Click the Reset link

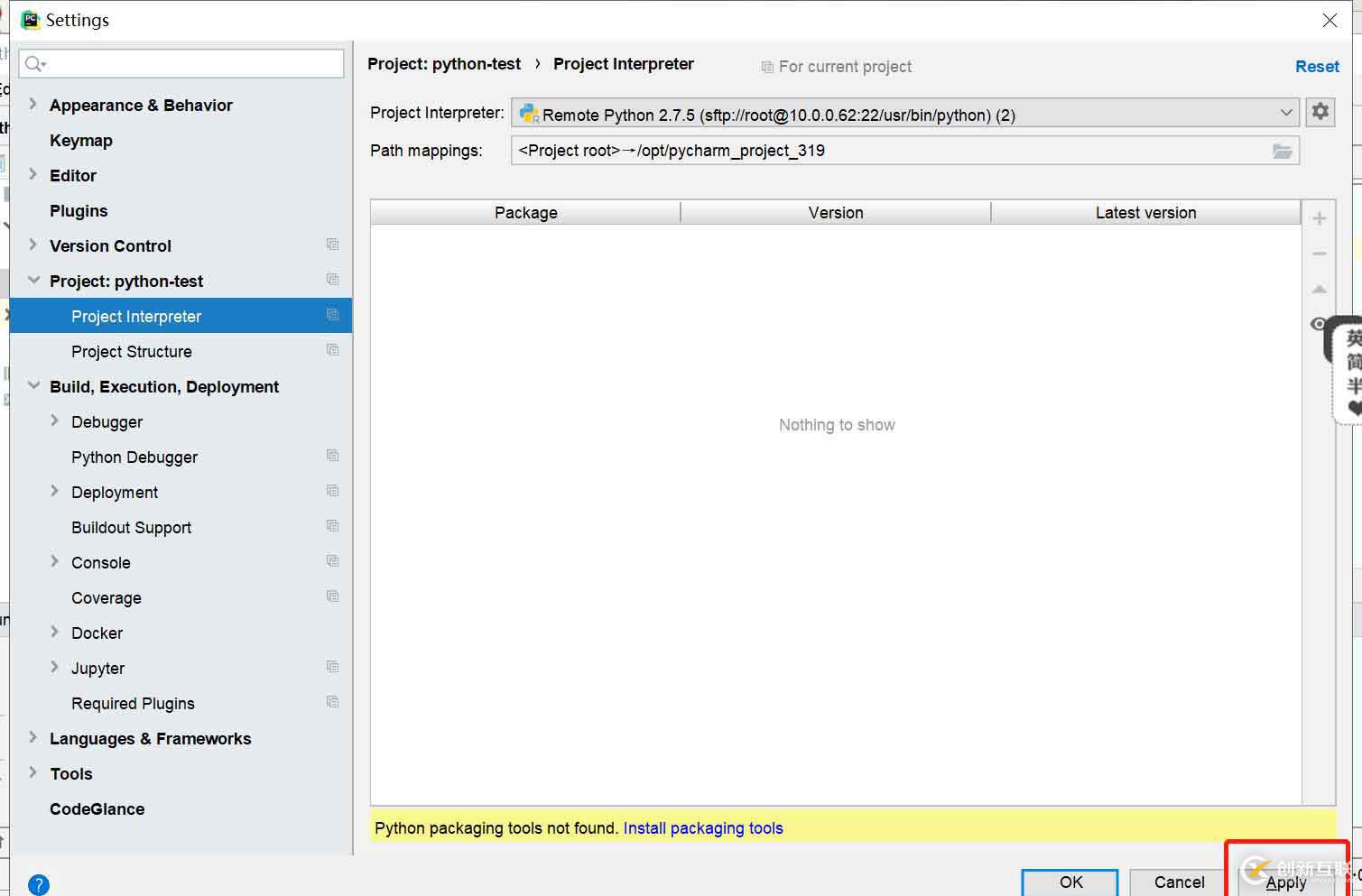pyautogui.click(x=1317, y=67)
